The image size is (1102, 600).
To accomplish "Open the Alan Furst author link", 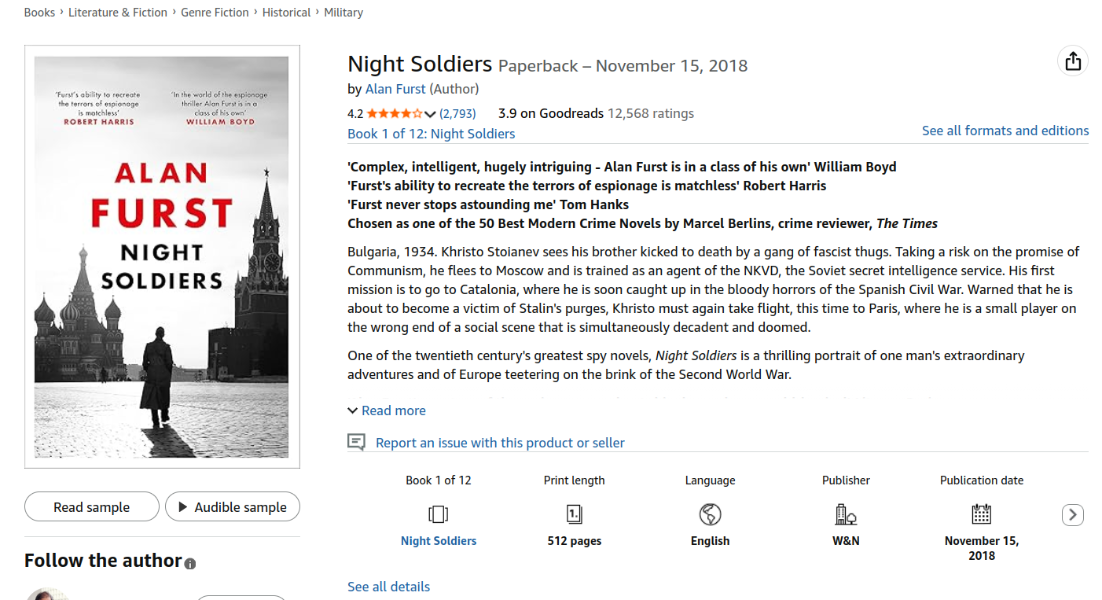I will click(395, 89).
